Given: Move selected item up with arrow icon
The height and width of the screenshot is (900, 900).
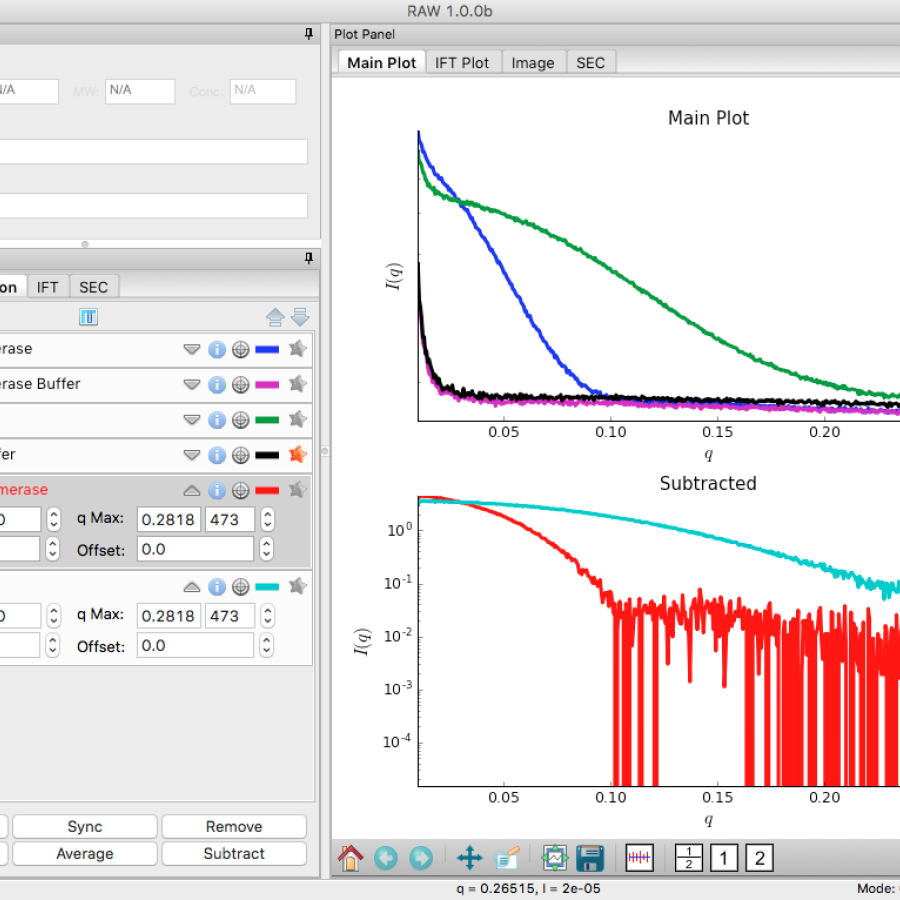Looking at the screenshot, I should click(x=276, y=317).
